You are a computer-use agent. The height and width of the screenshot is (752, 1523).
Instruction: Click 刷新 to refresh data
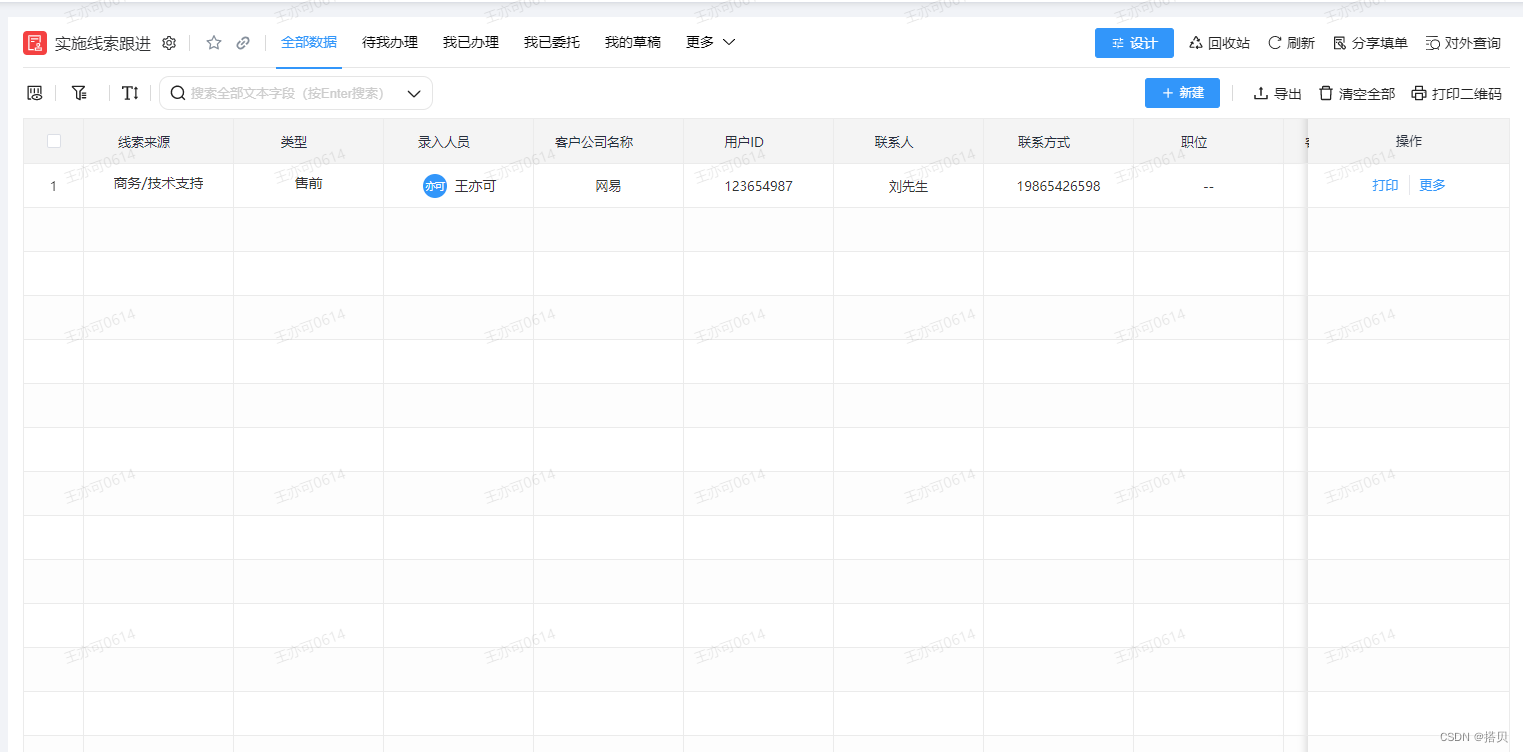pyautogui.click(x=1291, y=43)
